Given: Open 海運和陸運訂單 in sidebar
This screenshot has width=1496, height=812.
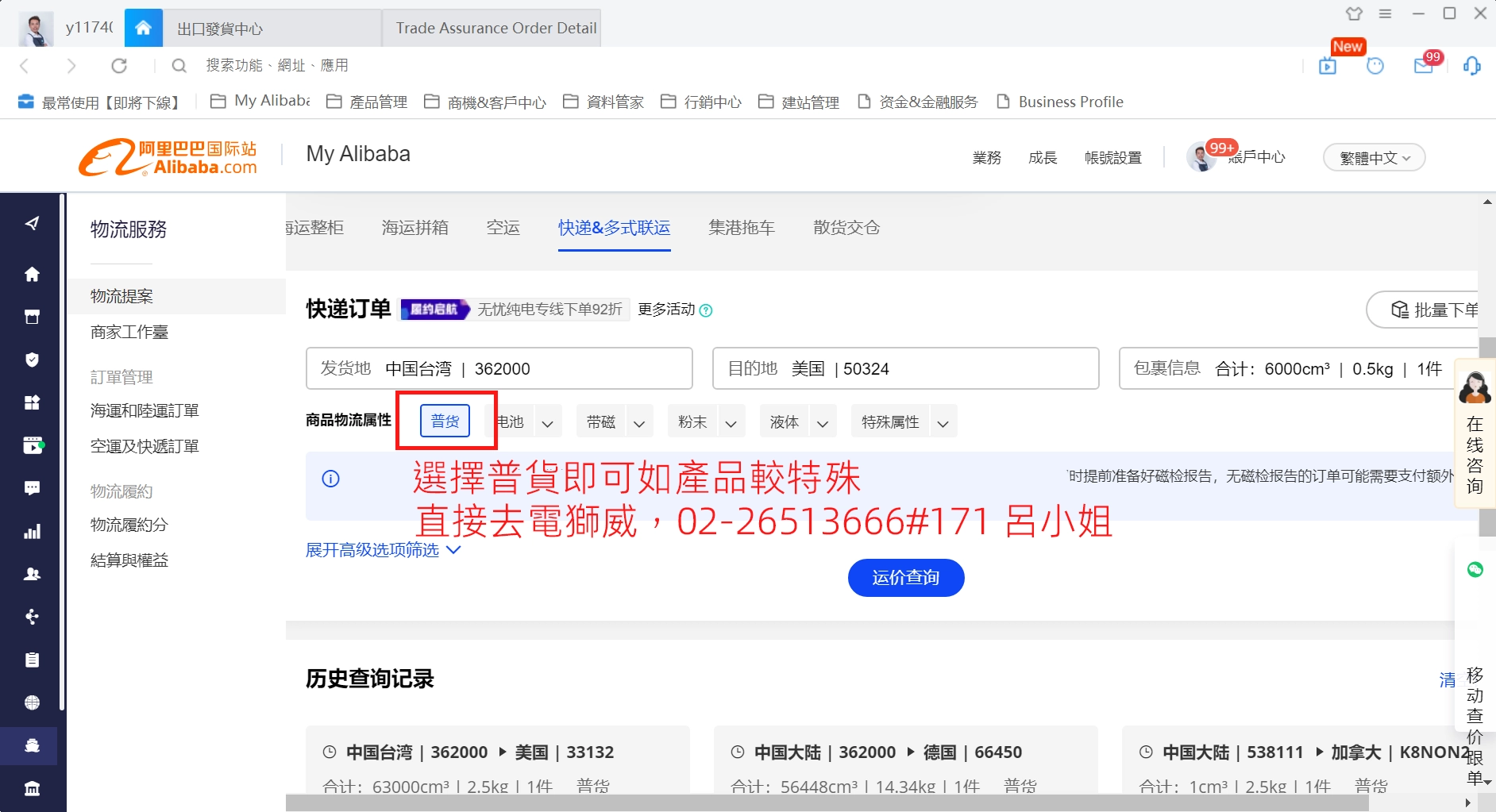Looking at the screenshot, I should pos(145,410).
